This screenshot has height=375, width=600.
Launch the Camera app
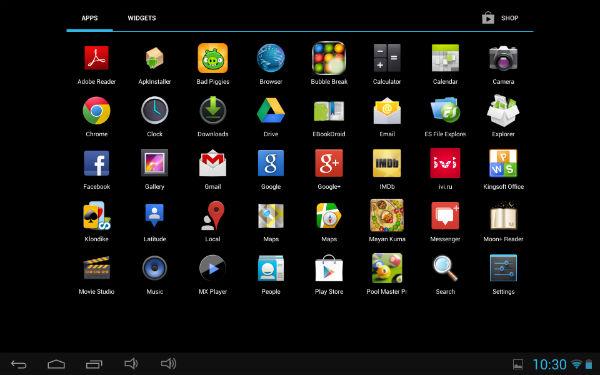pyautogui.click(x=503, y=58)
